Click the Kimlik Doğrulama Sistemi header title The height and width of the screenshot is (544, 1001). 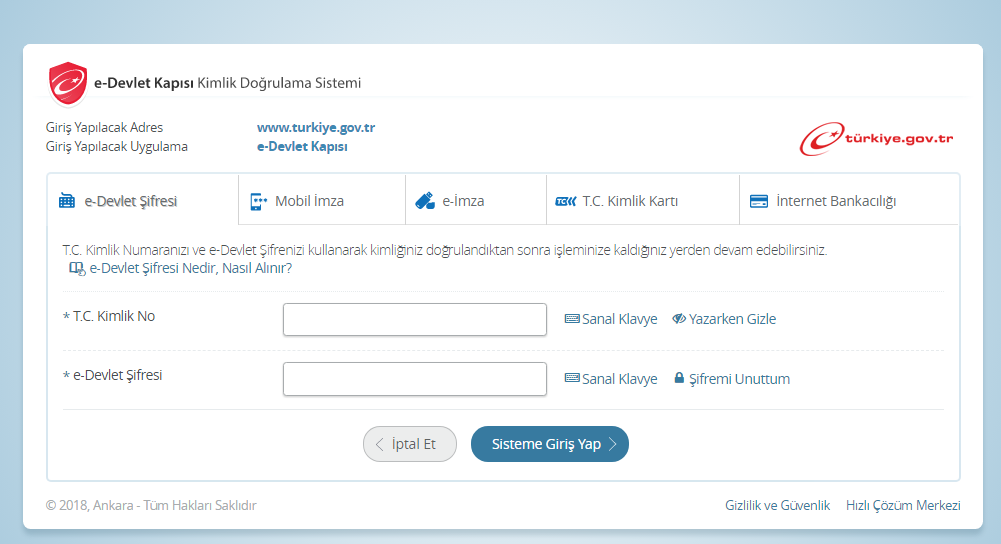coord(279,83)
